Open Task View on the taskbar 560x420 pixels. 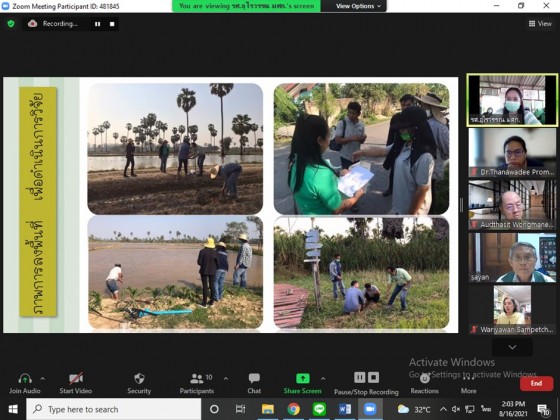(240, 409)
